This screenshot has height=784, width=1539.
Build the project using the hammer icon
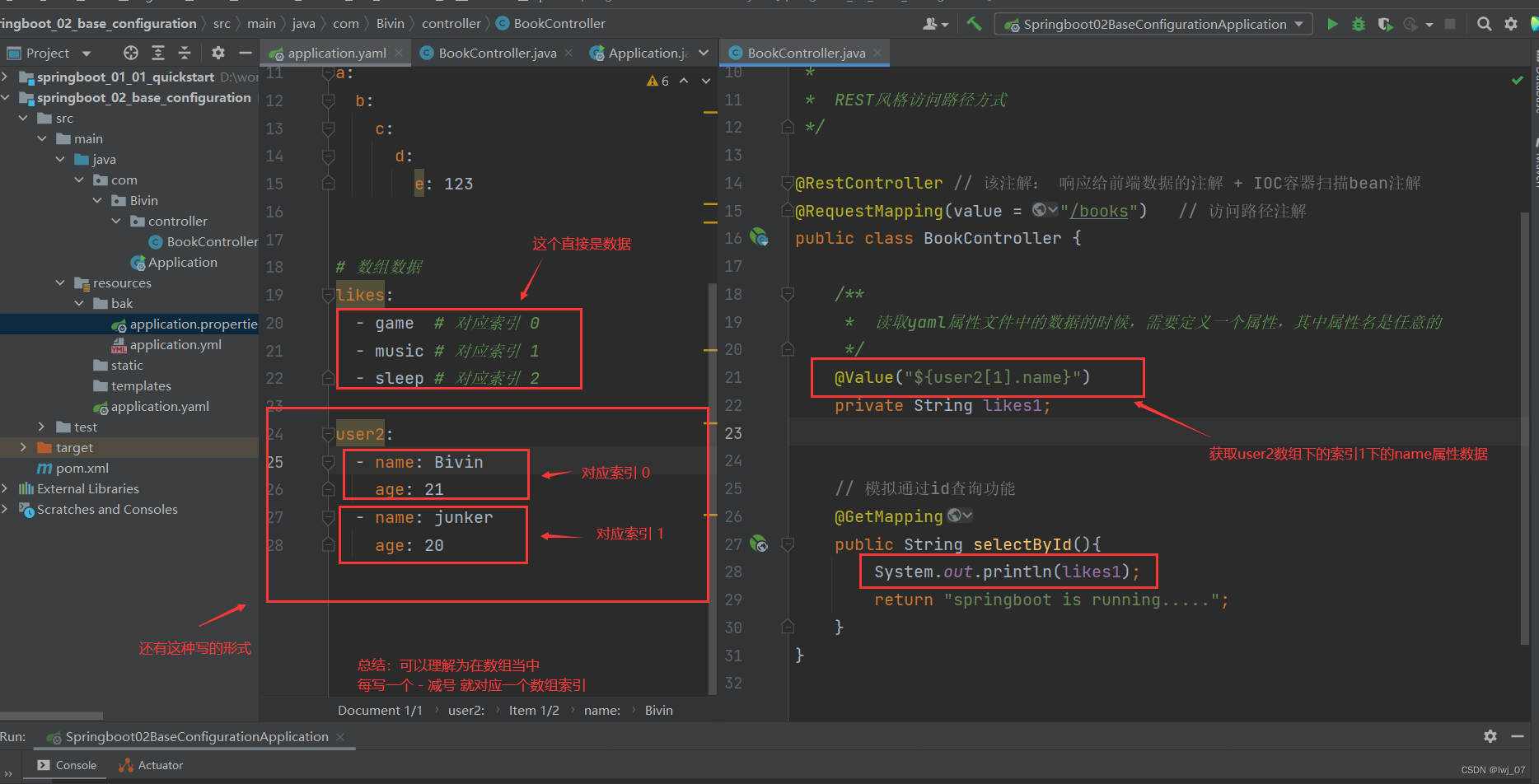974,24
